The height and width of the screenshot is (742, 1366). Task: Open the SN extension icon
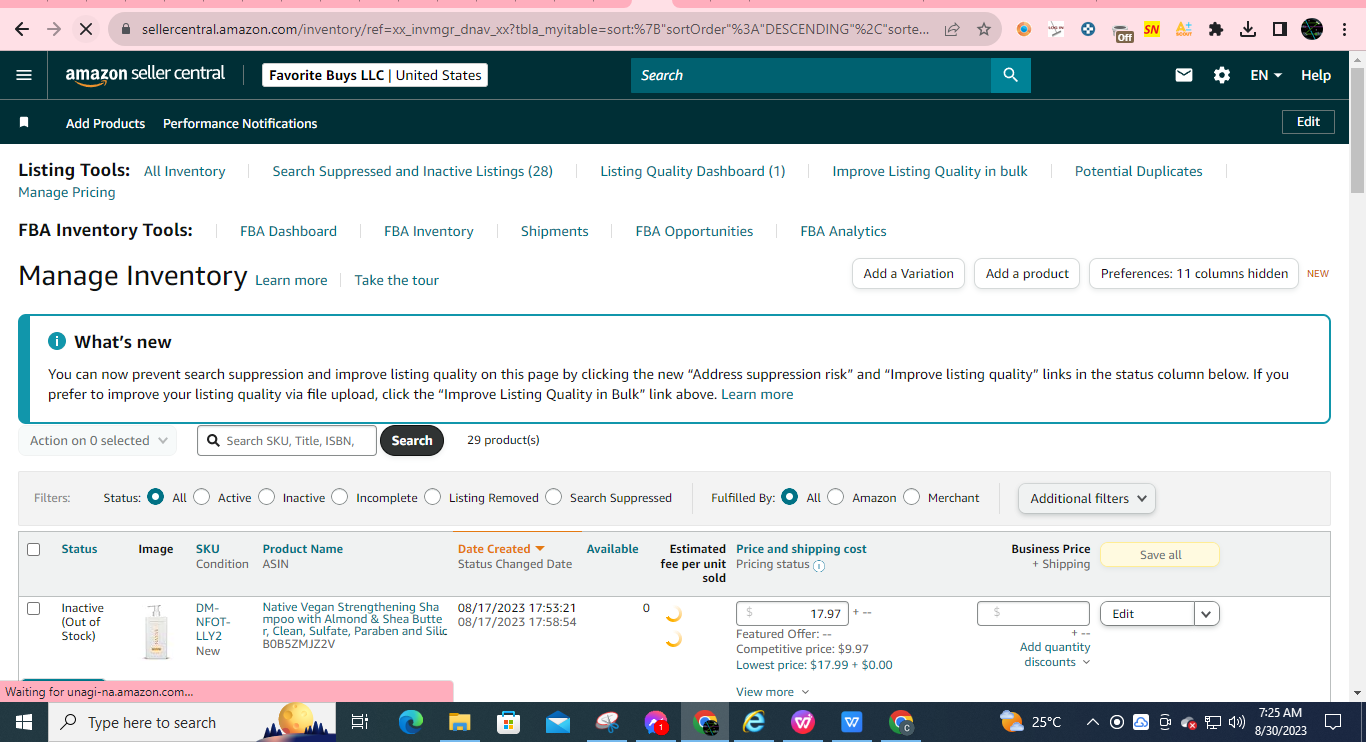pos(1152,29)
